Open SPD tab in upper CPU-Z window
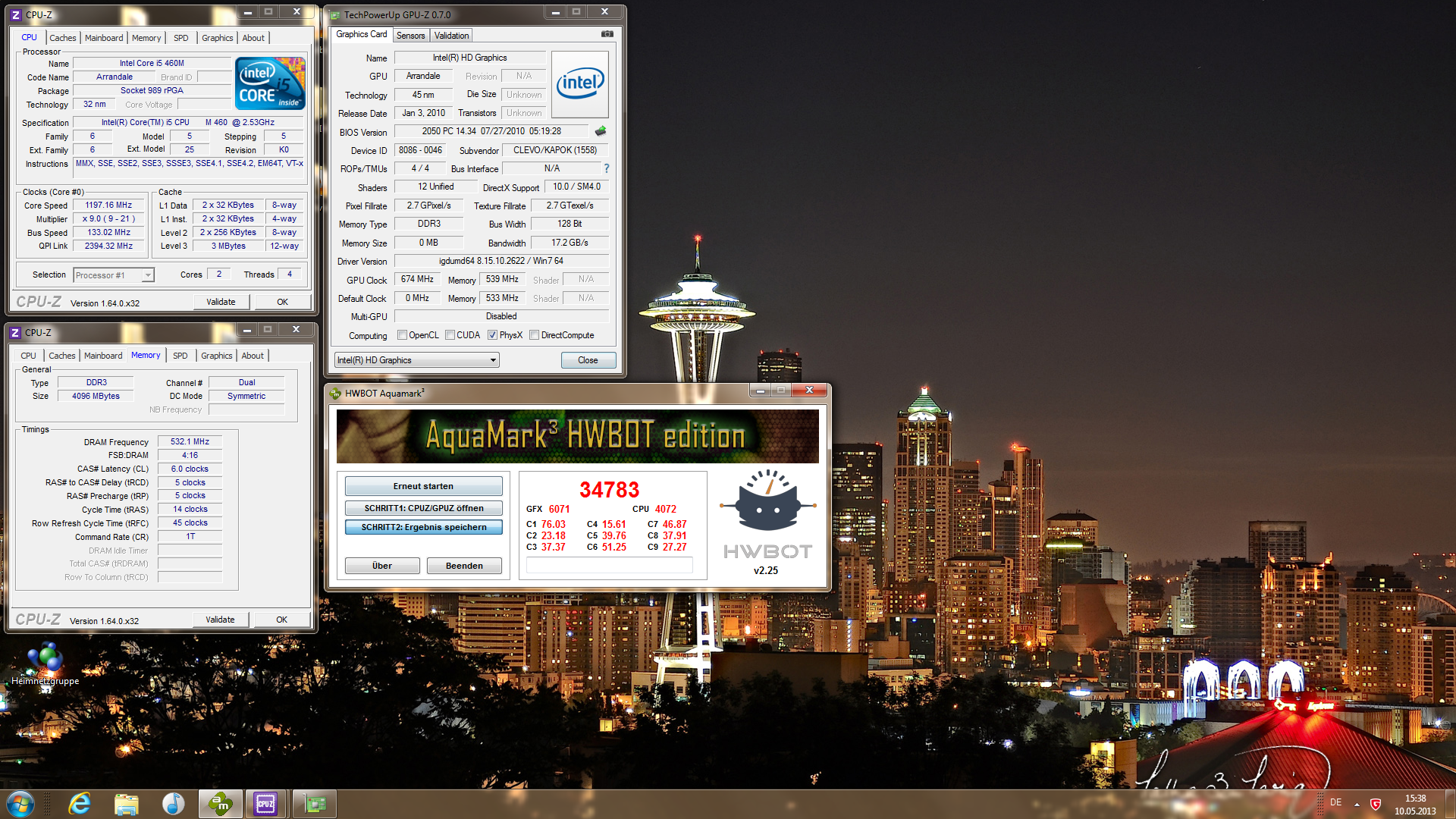This screenshot has height=819, width=1456. point(181,38)
